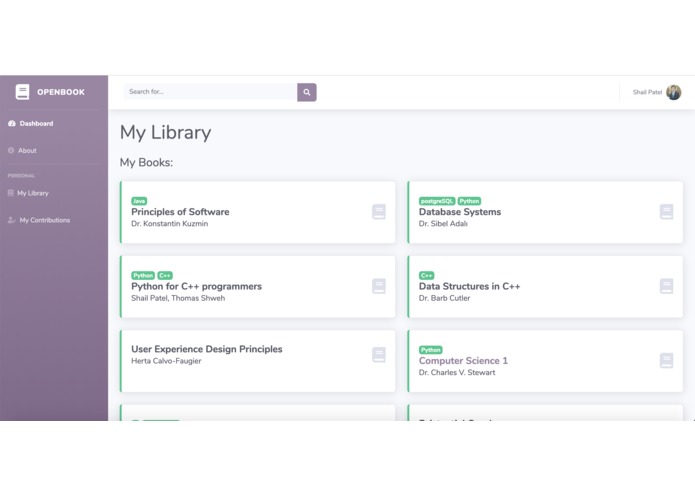Click Python tag on Python for C++ programmers
The width and height of the screenshot is (695, 494).
pyautogui.click(x=143, y=276)
